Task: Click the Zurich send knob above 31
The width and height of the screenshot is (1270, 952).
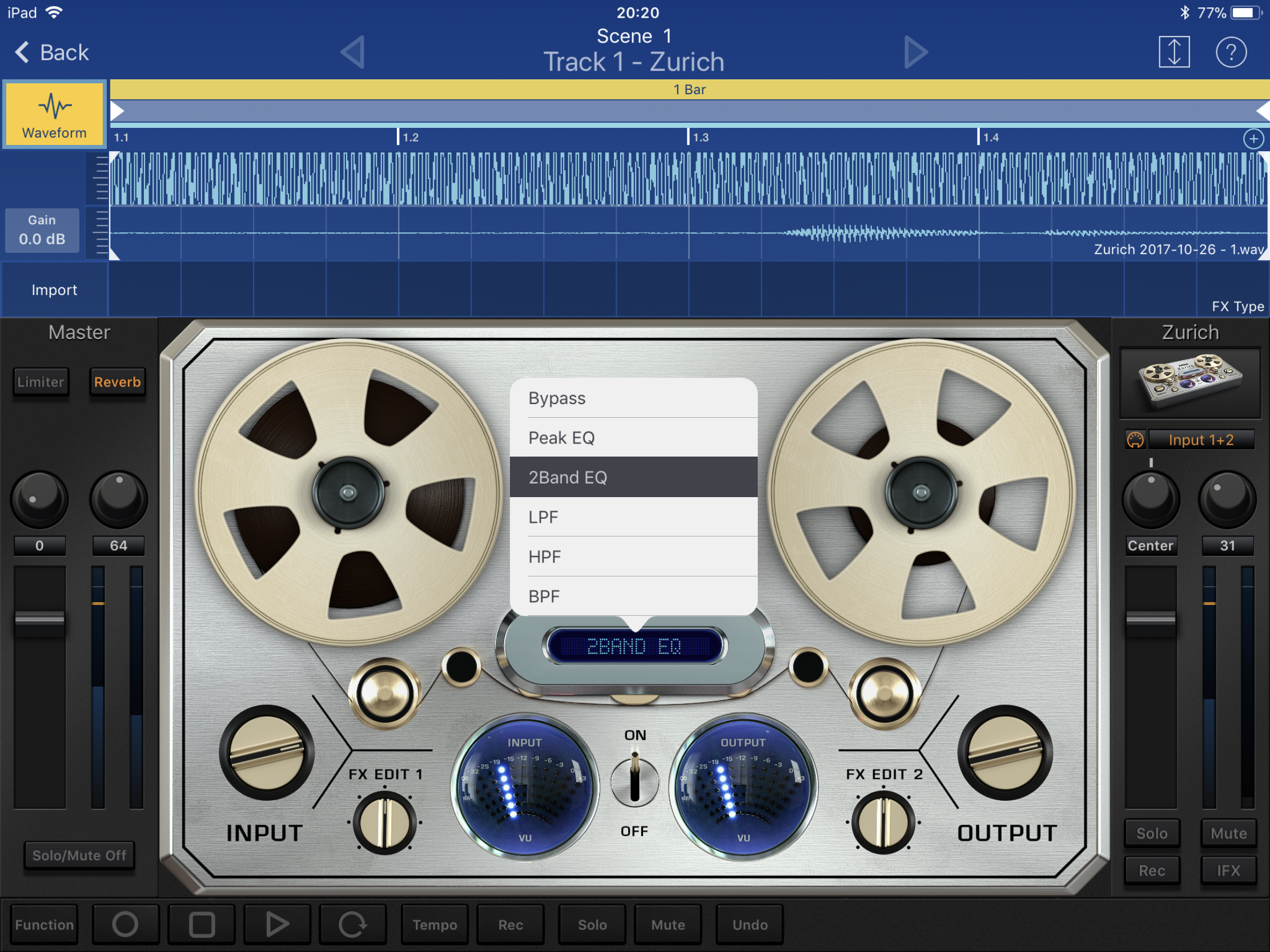Action: pos(1227,498)
